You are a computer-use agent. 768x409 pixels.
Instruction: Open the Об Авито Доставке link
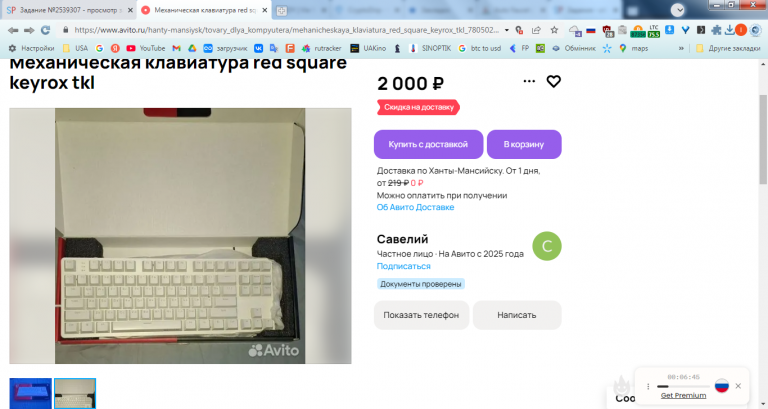[415, 207]
